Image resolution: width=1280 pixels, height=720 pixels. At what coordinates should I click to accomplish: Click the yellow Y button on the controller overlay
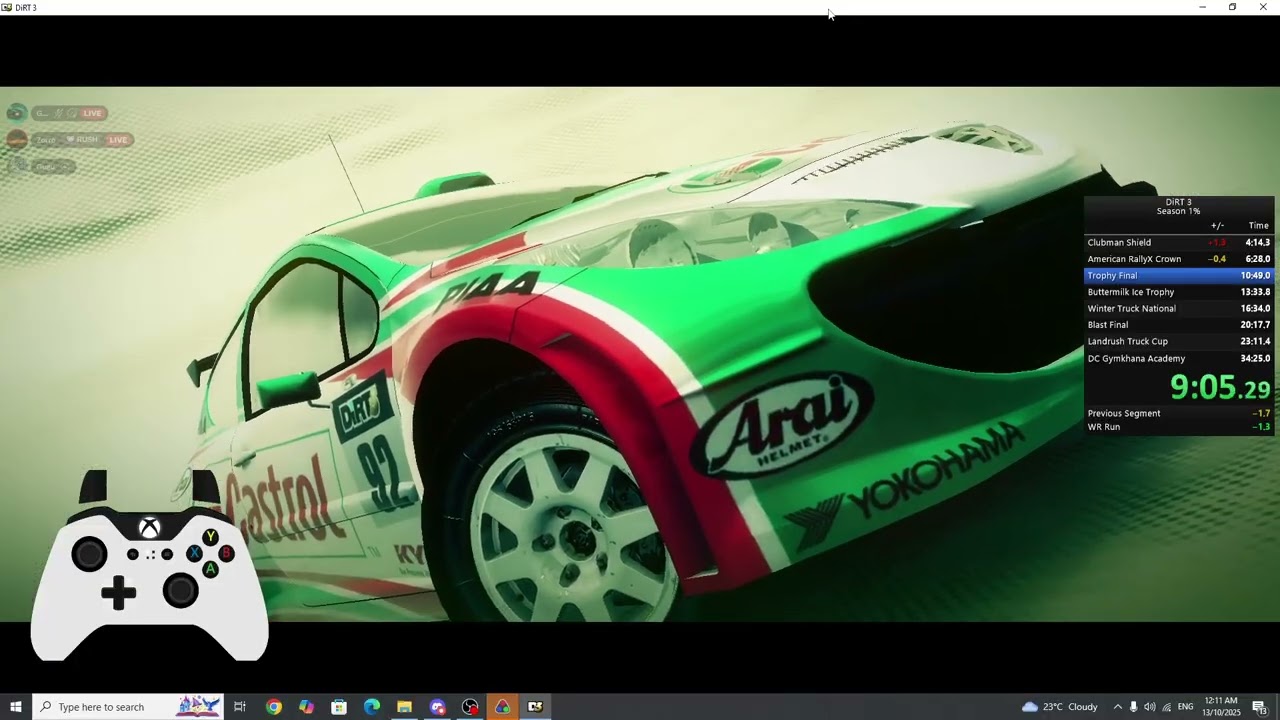tap(210, 538)
